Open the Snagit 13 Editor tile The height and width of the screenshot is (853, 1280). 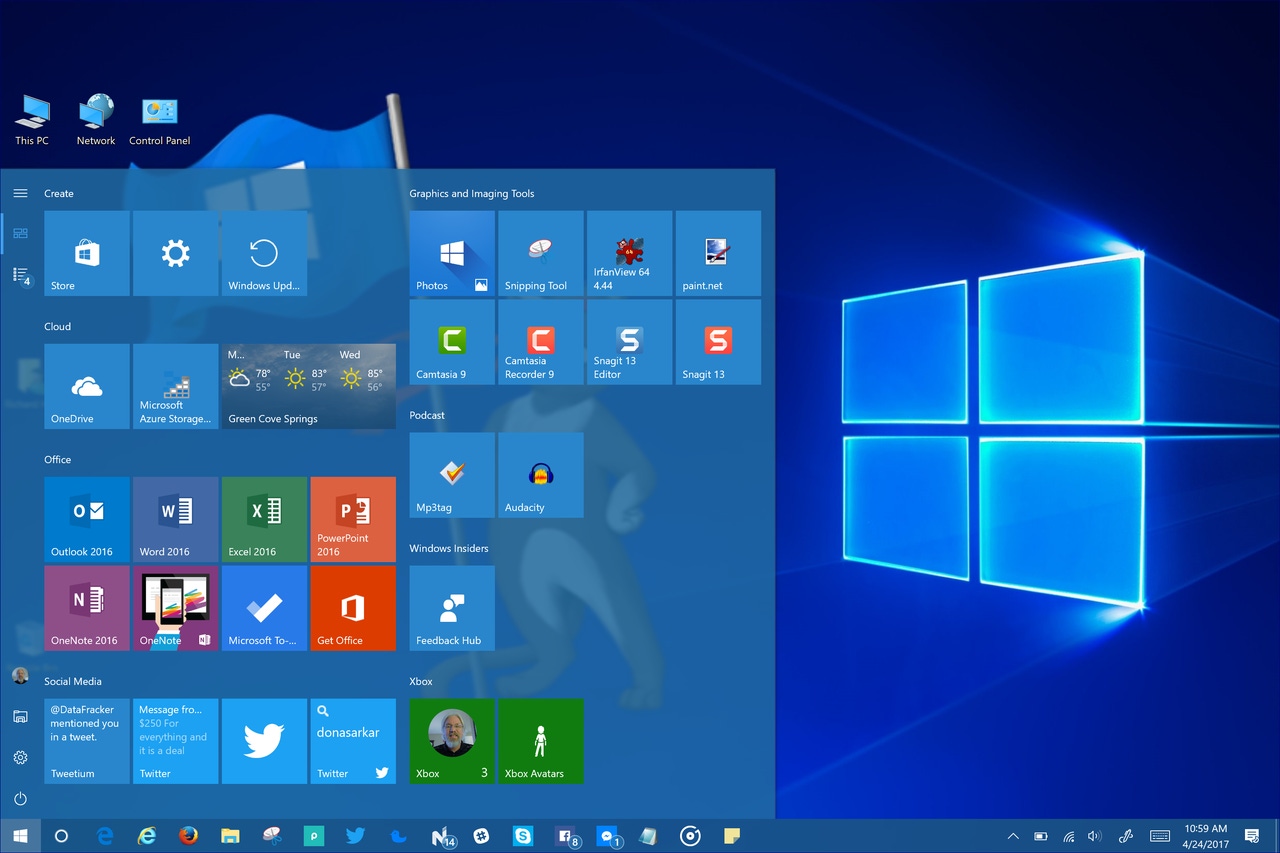coord(629,341)
